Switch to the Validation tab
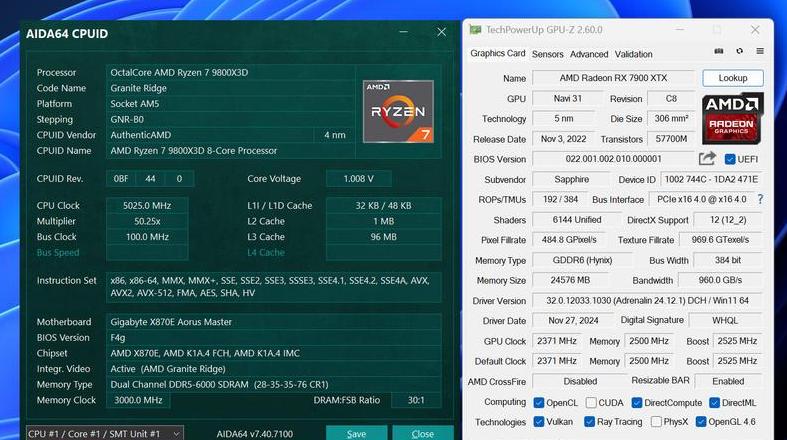This screenshot has width=787, height=440. tap(633, 54)
